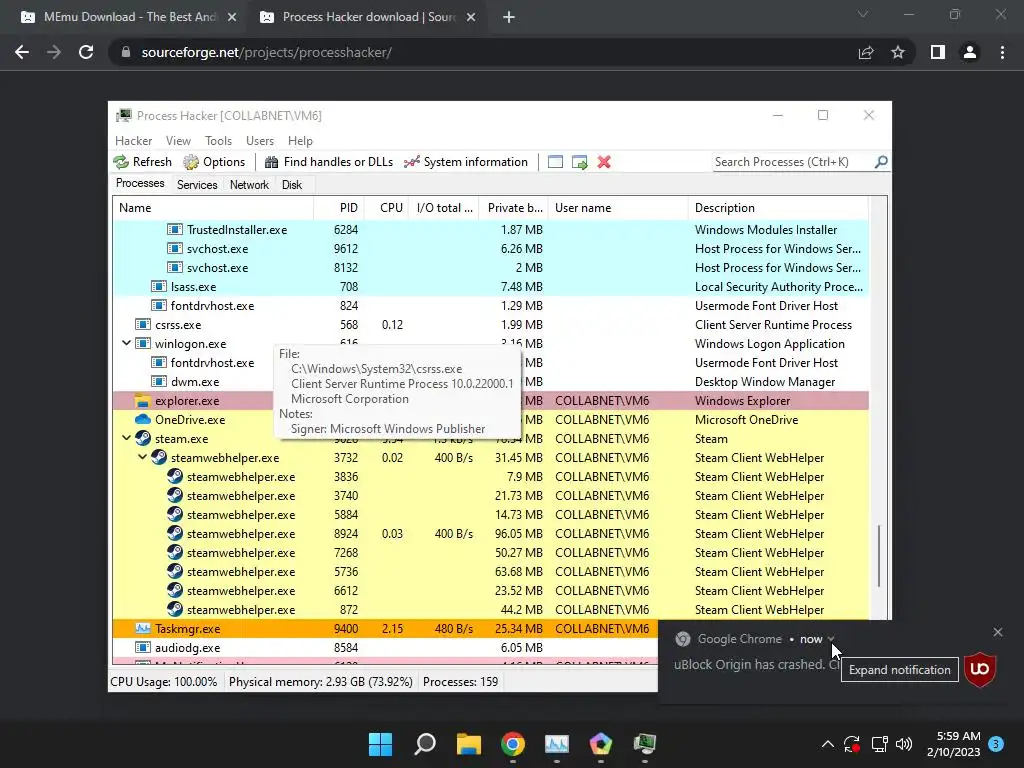The image size is (1024, 768).
Task: Select the audiodg.exe process row
Action: (x=385, y=647)
